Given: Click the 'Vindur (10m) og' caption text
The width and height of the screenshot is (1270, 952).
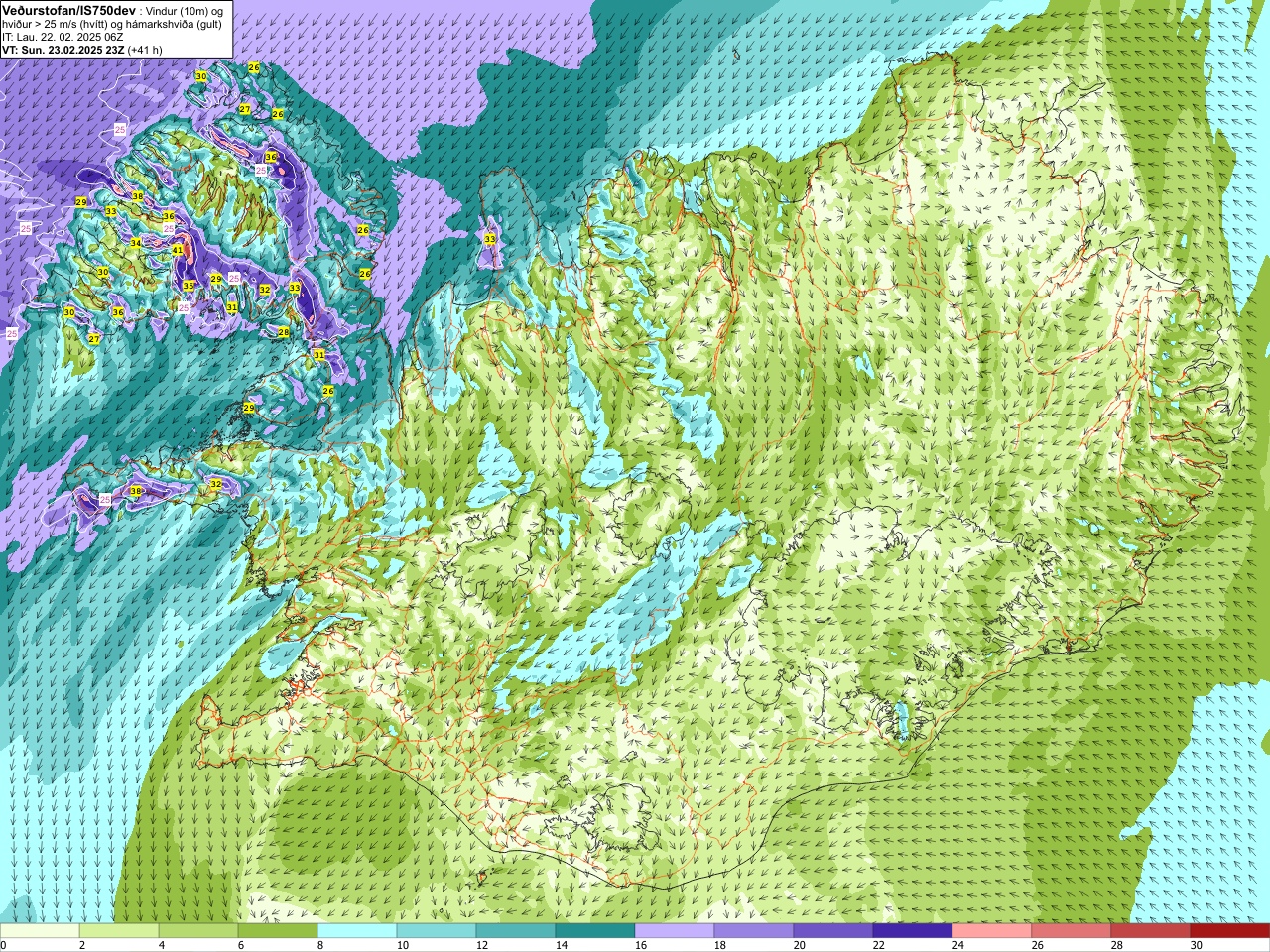Looking at the screenshot, I should pyautogui.click(x=184, y=12).
